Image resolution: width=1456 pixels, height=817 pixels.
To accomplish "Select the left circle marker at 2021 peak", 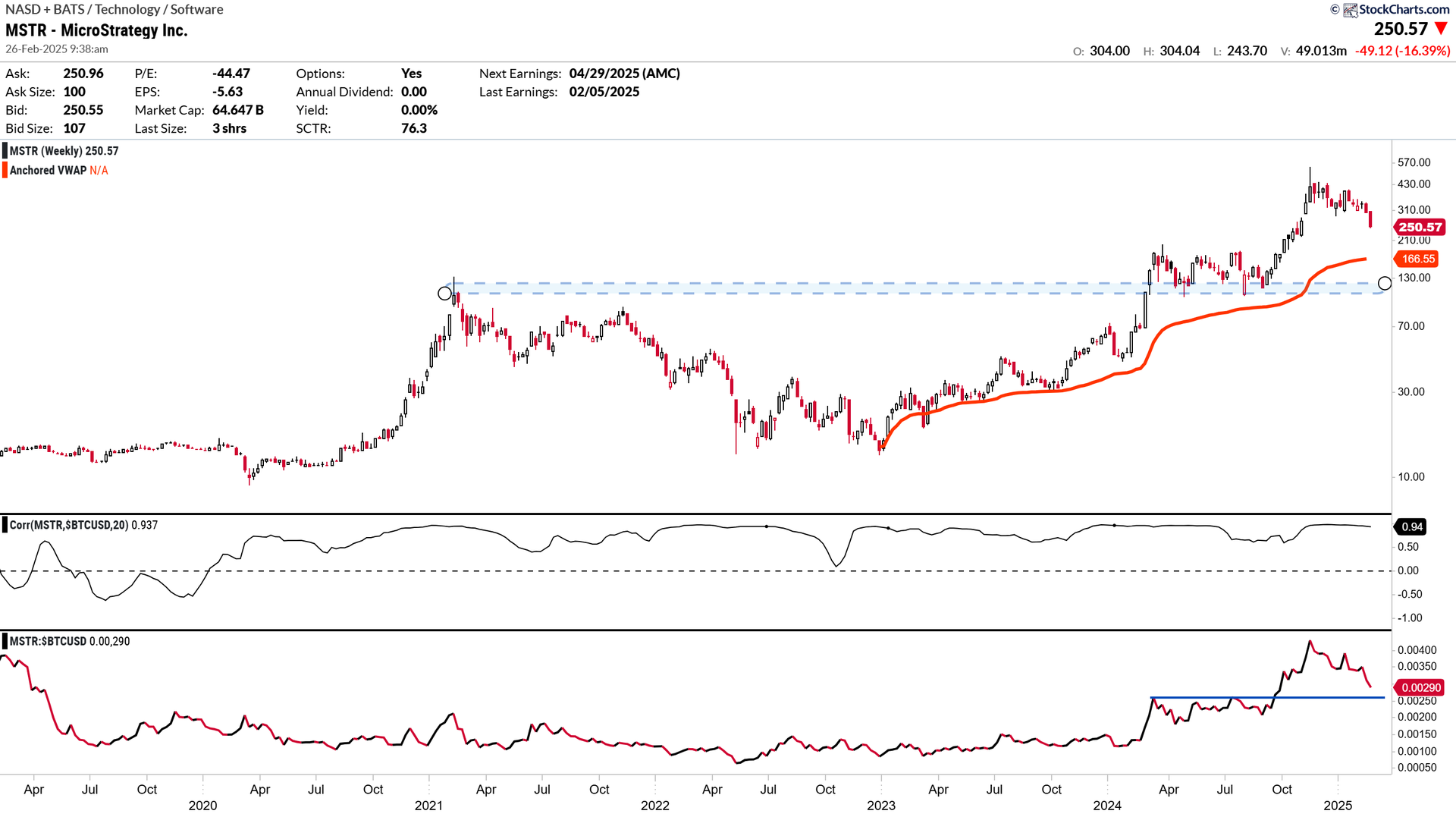I will (445, 293).
